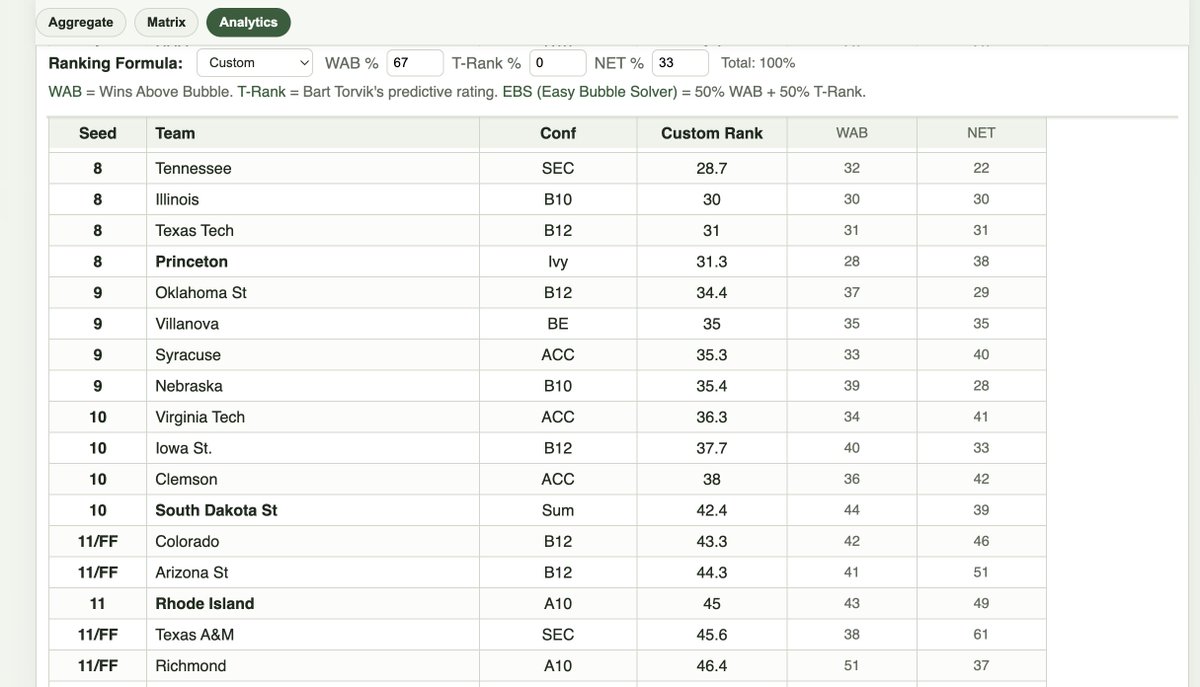The image size is (1200, 687).
Task: Sort by the Team column header
Action: click(313, 133)
